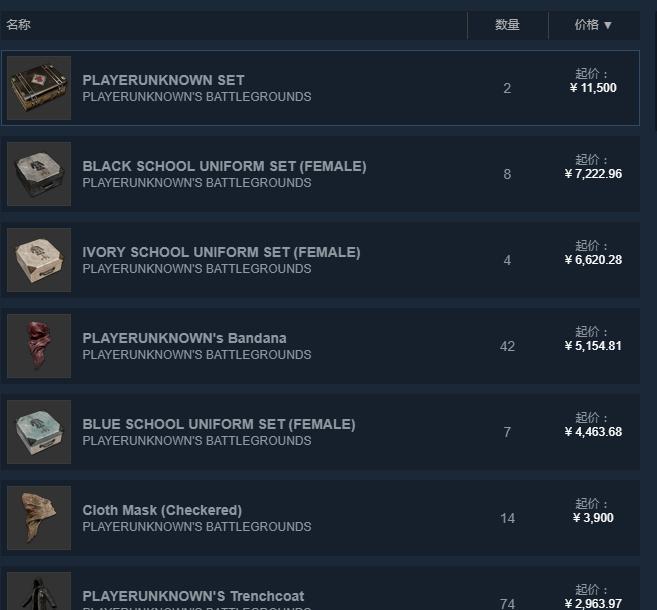Sort listings by 价格 column header
Viewport: 657px width, 610px height.
593,25
